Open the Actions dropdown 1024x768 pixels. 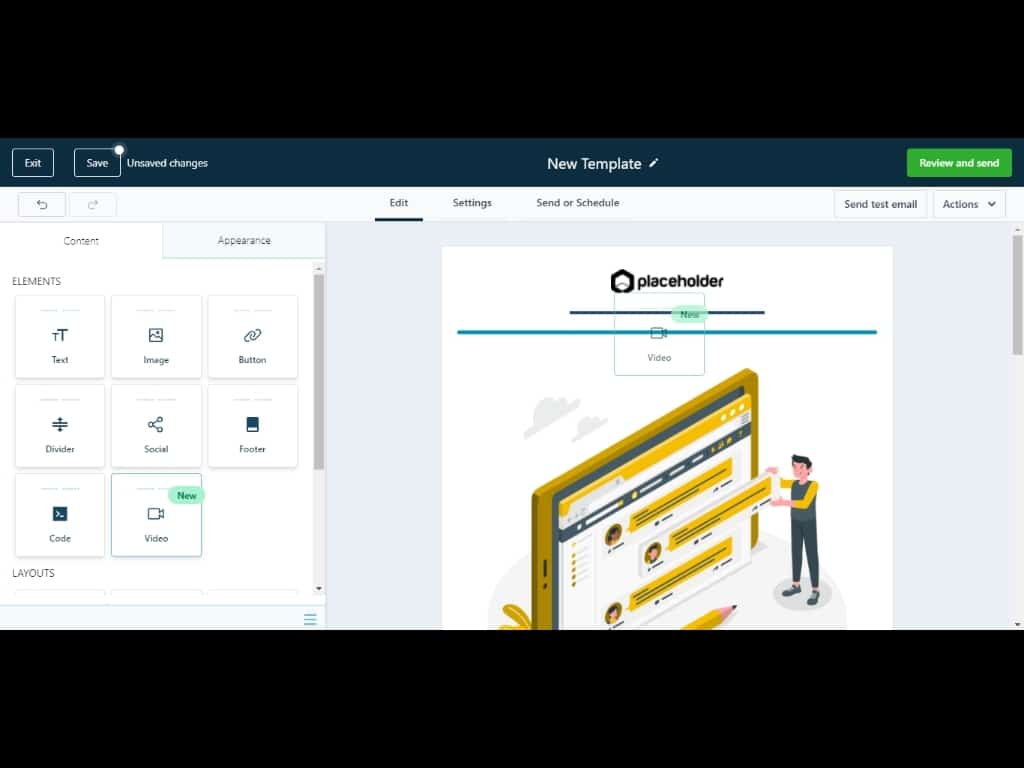(x=969, y=204)
